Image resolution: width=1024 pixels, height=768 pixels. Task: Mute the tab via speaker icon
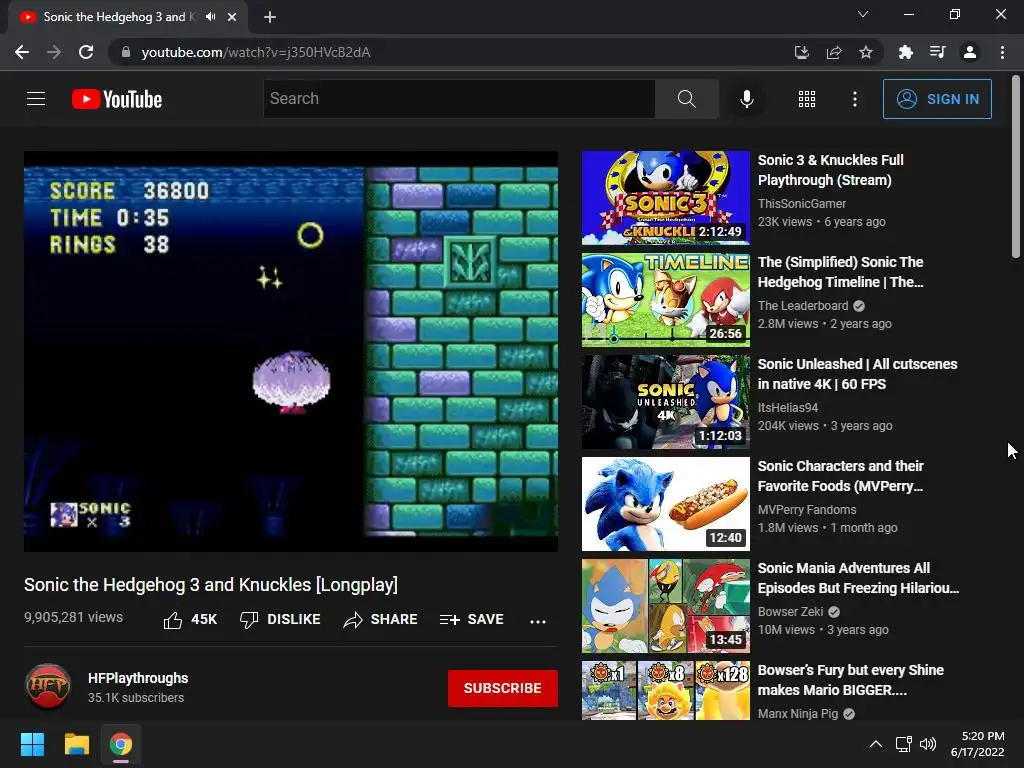pyautogui.click(x=210, y=17)
